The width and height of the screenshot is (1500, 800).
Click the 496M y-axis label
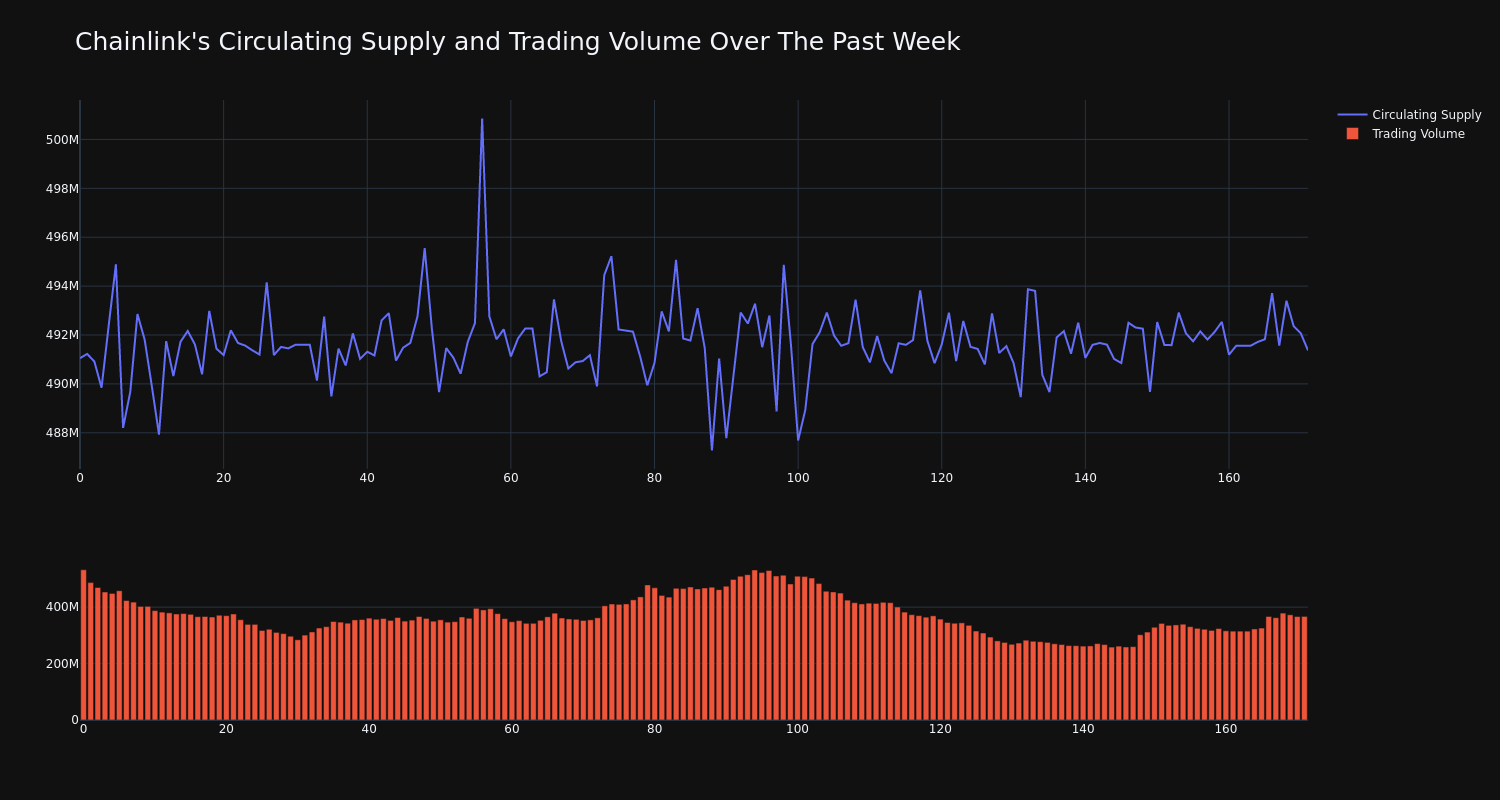(x=62, y=237)
